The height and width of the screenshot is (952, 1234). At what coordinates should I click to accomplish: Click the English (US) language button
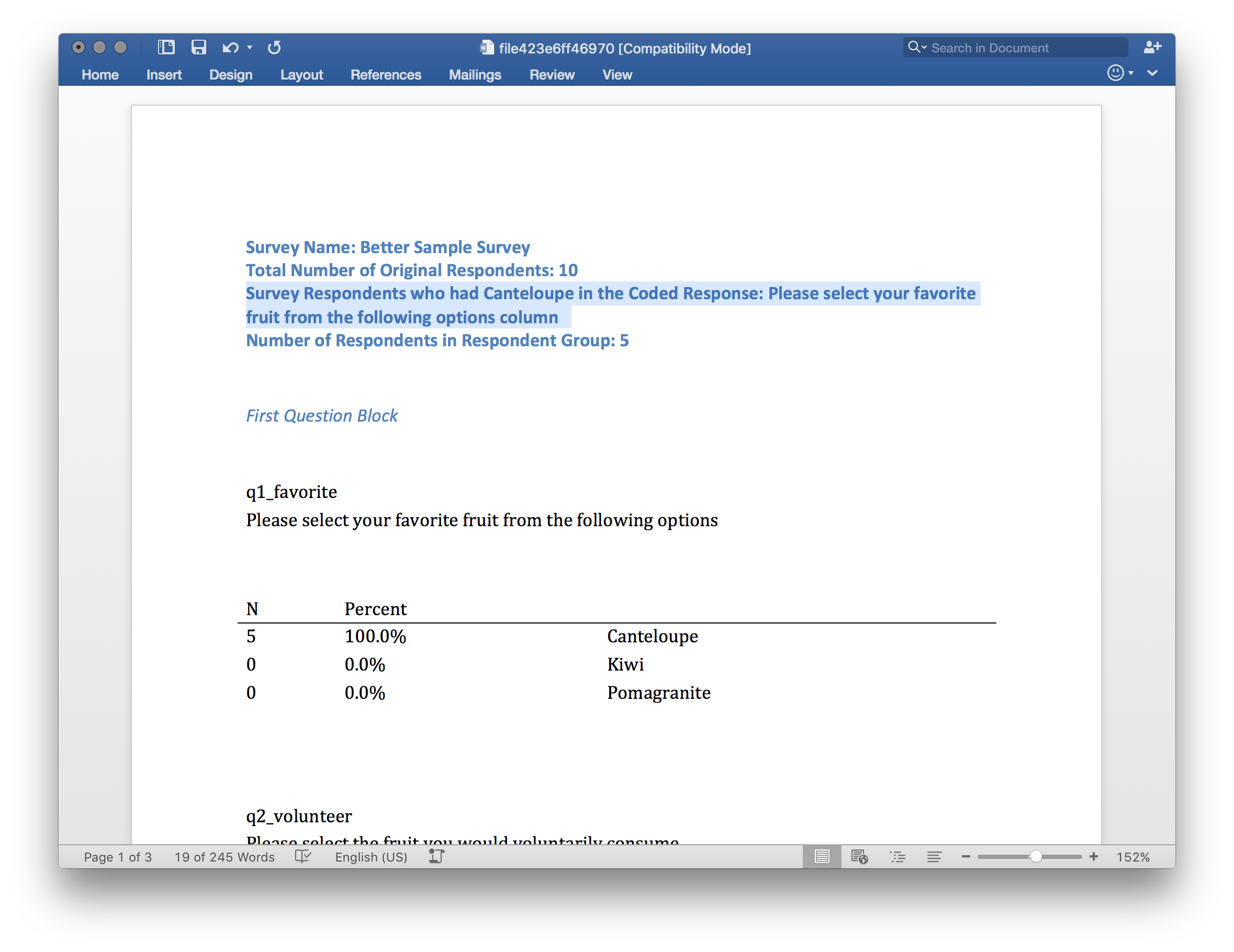[x=371, y=857]
